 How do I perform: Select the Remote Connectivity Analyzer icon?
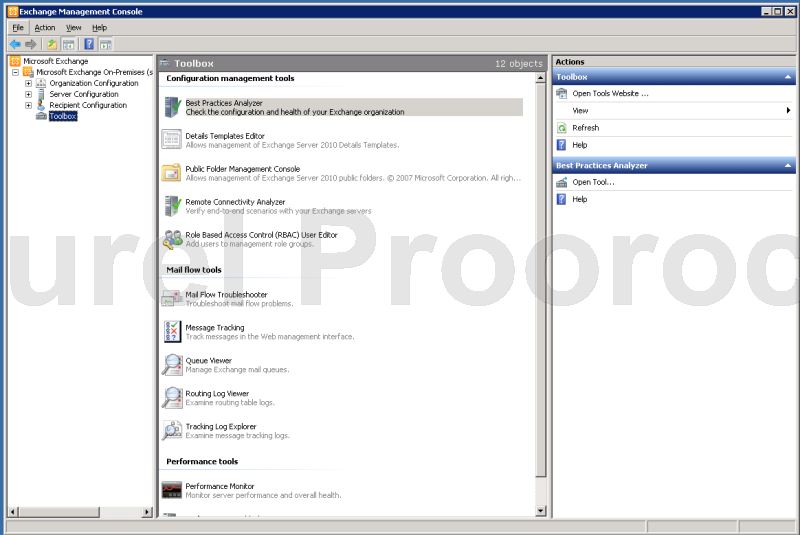(x=172, y=206)
